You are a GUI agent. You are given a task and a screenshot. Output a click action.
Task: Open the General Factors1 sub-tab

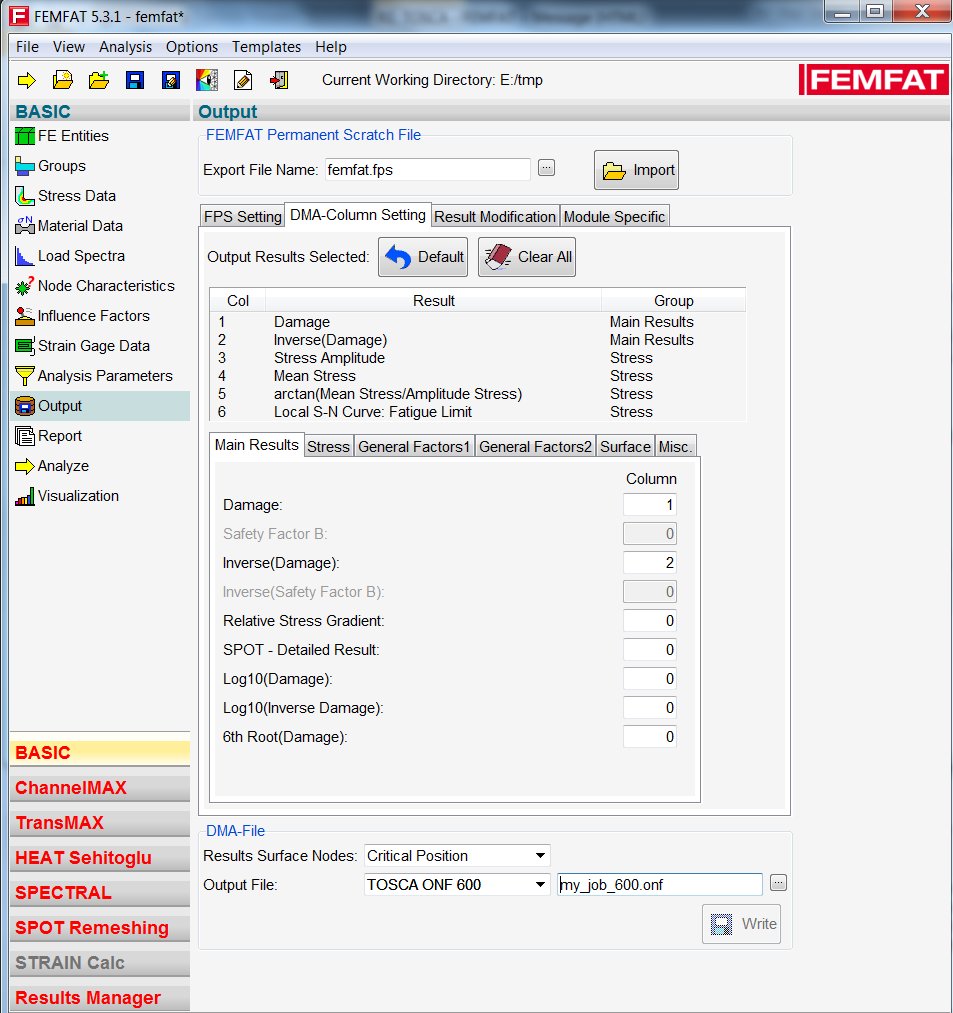[x=414, y=446]
